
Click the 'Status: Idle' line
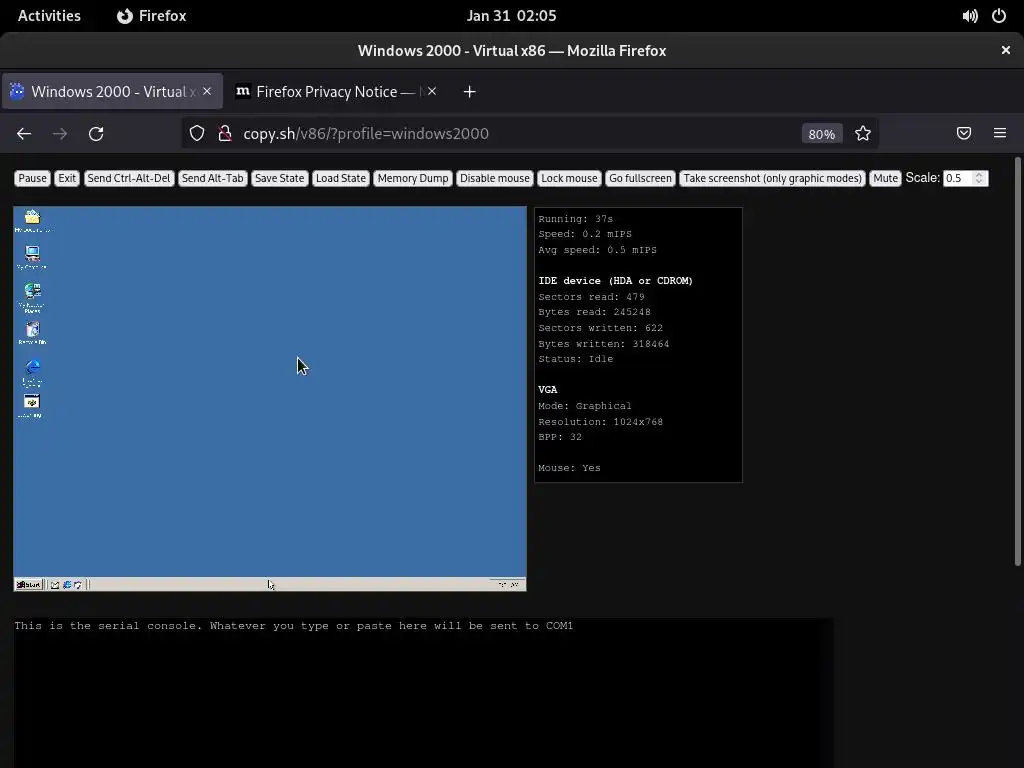575,359
